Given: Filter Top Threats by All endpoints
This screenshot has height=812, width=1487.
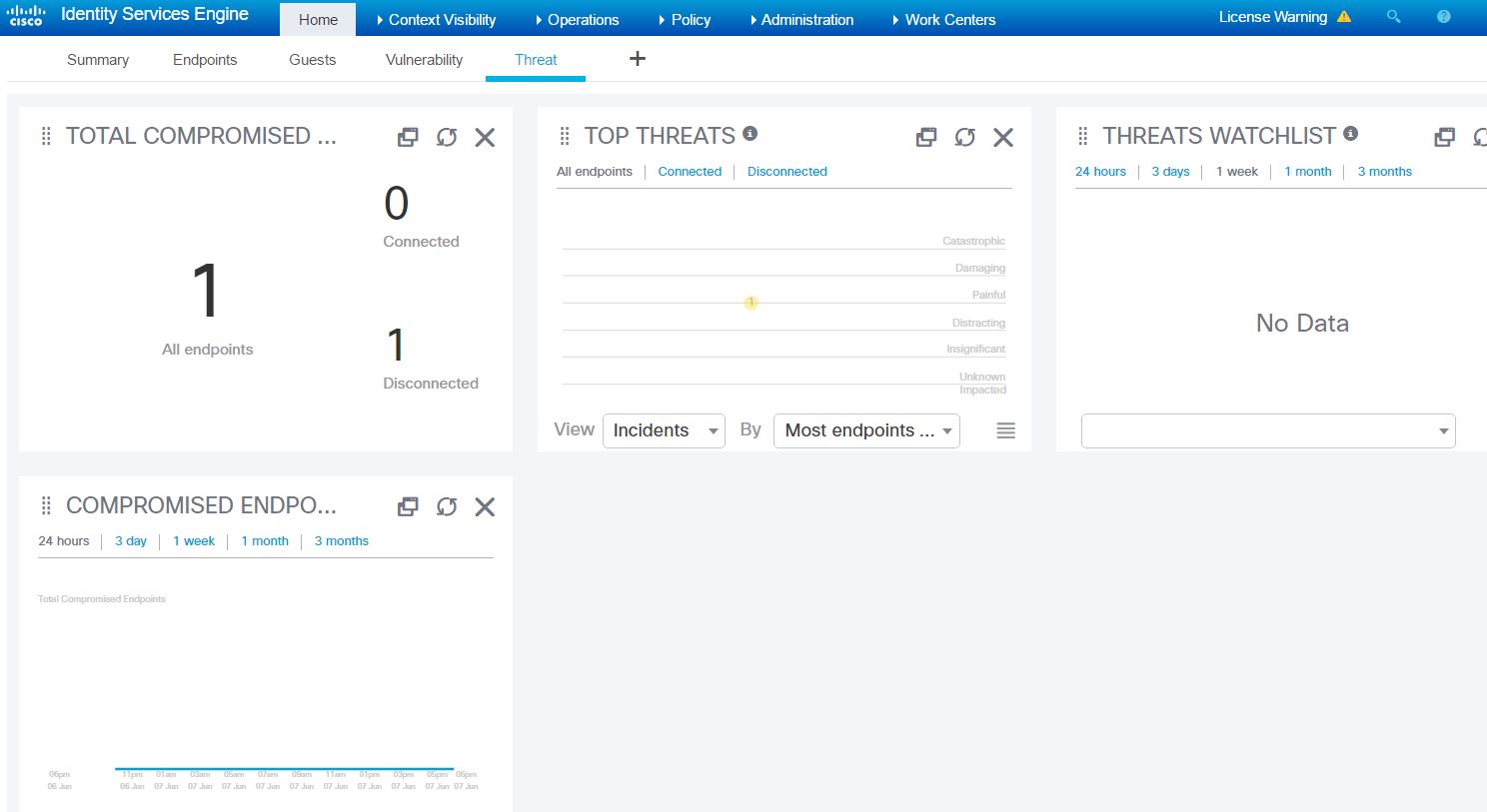Looking at the screenshot, I should click(595, 172).
